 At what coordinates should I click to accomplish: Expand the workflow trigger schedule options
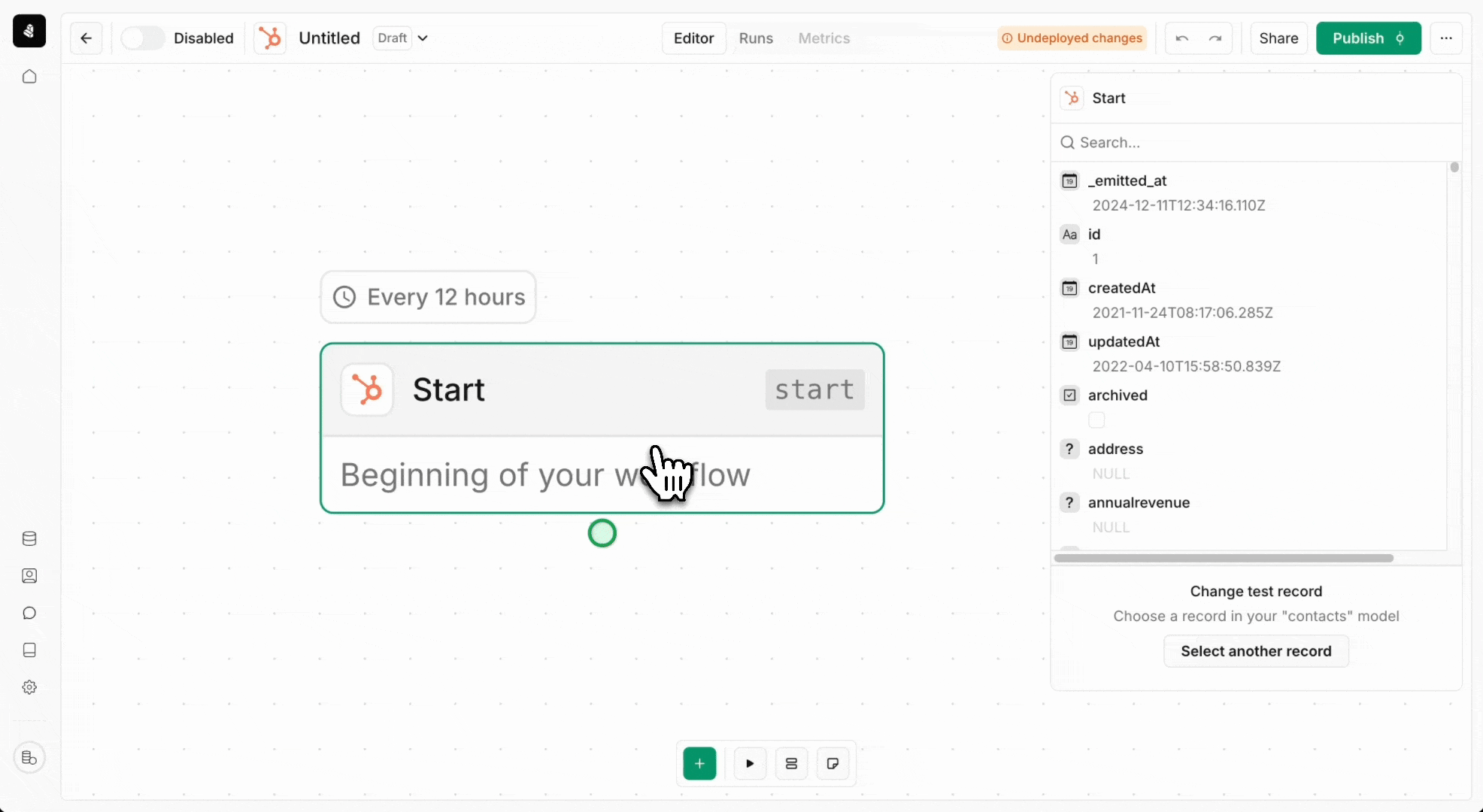click(x=428, y=296)
